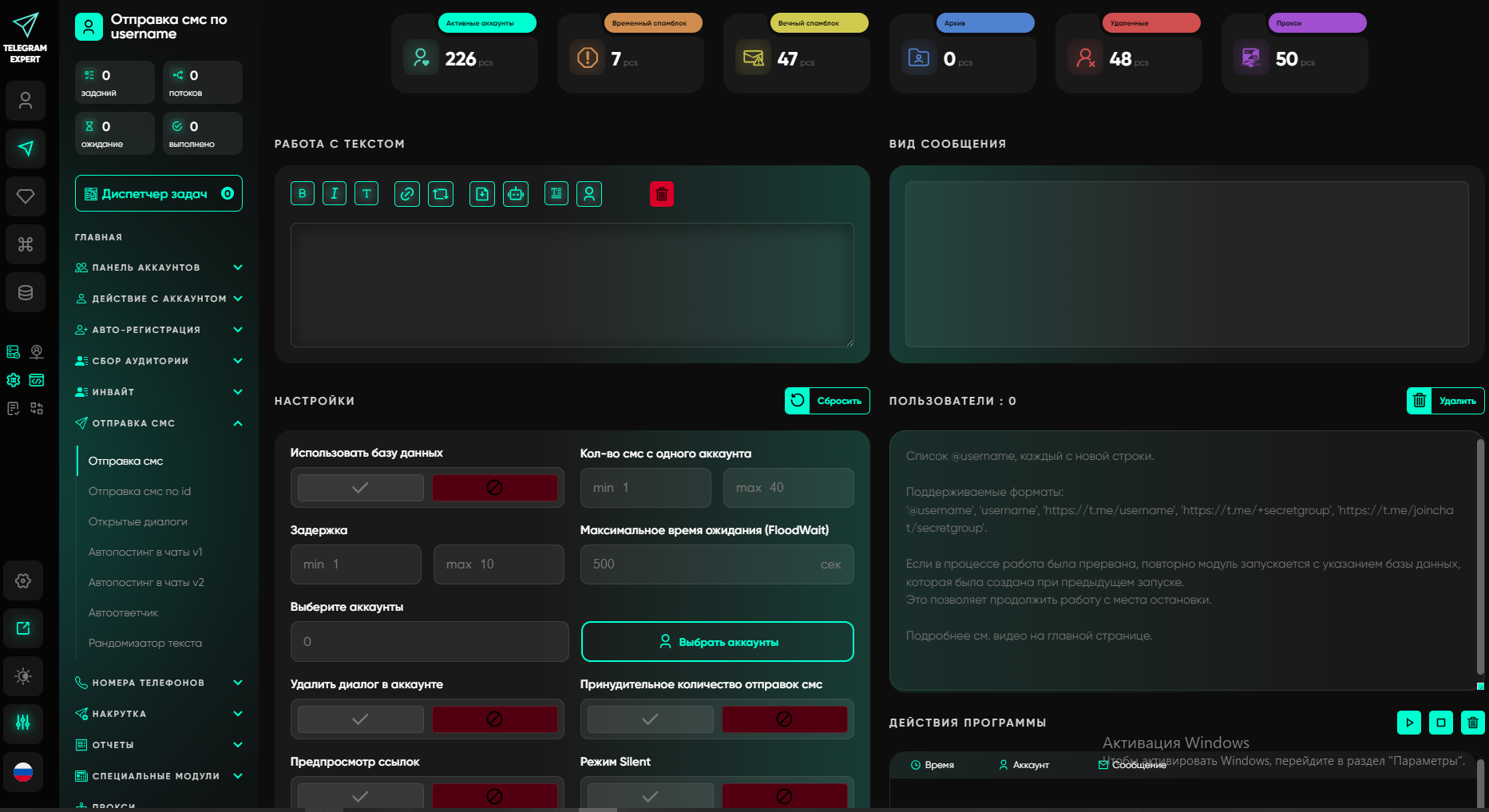
Task: Click the active accounts card icon
Action: coord(421,58)
